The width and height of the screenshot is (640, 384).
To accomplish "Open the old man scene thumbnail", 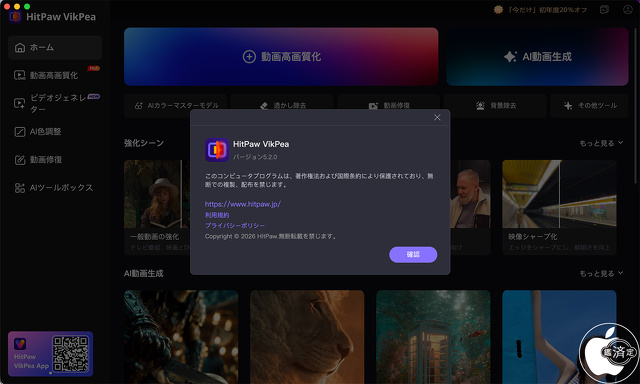I will click(x=470, y=194).
